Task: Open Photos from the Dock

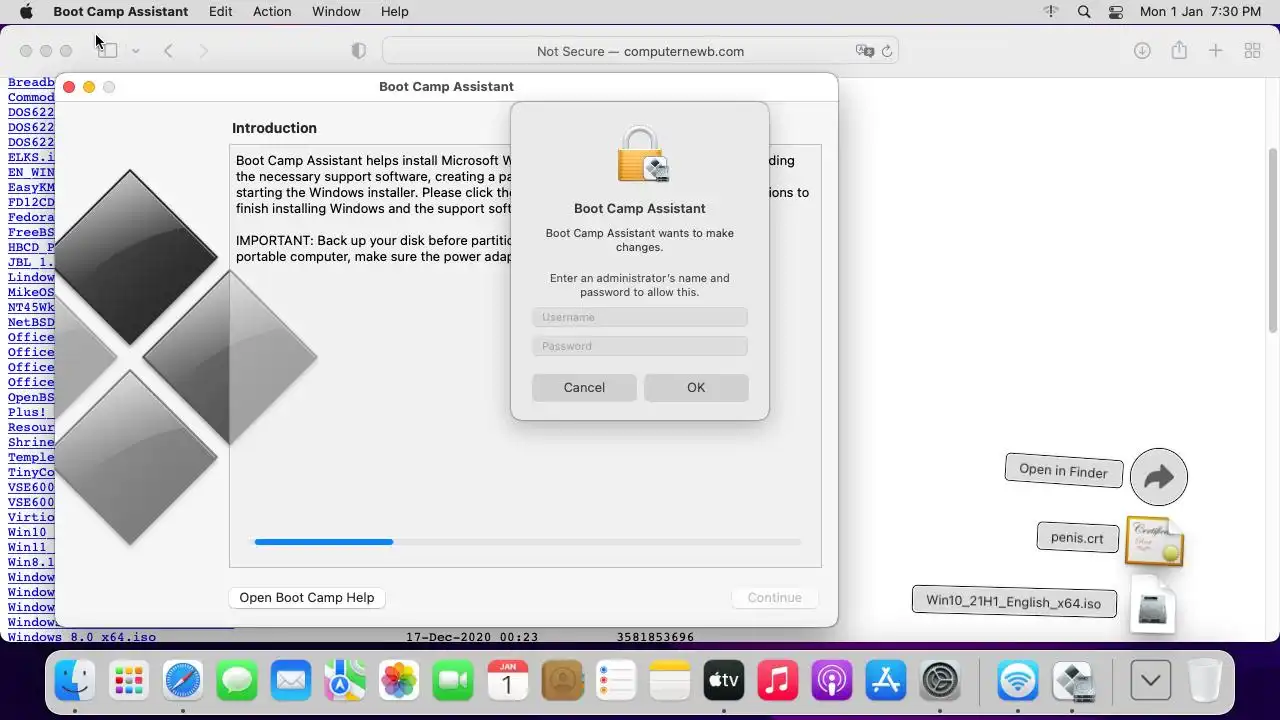Action: click(x=399, y=681)
